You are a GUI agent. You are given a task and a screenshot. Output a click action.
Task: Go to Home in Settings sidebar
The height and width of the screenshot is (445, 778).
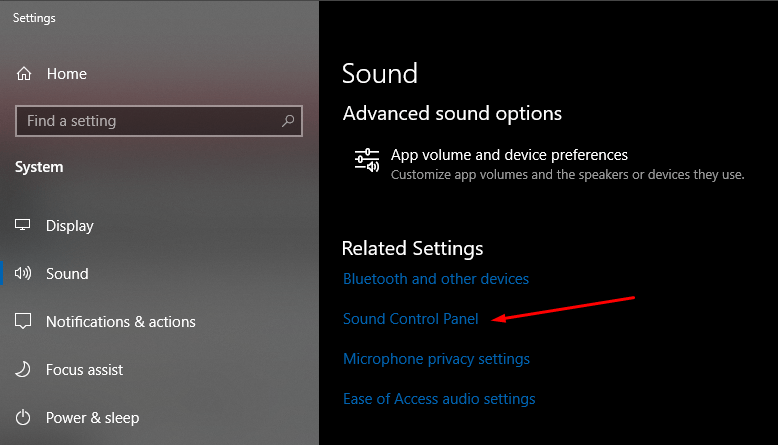(x=66, y=74)
